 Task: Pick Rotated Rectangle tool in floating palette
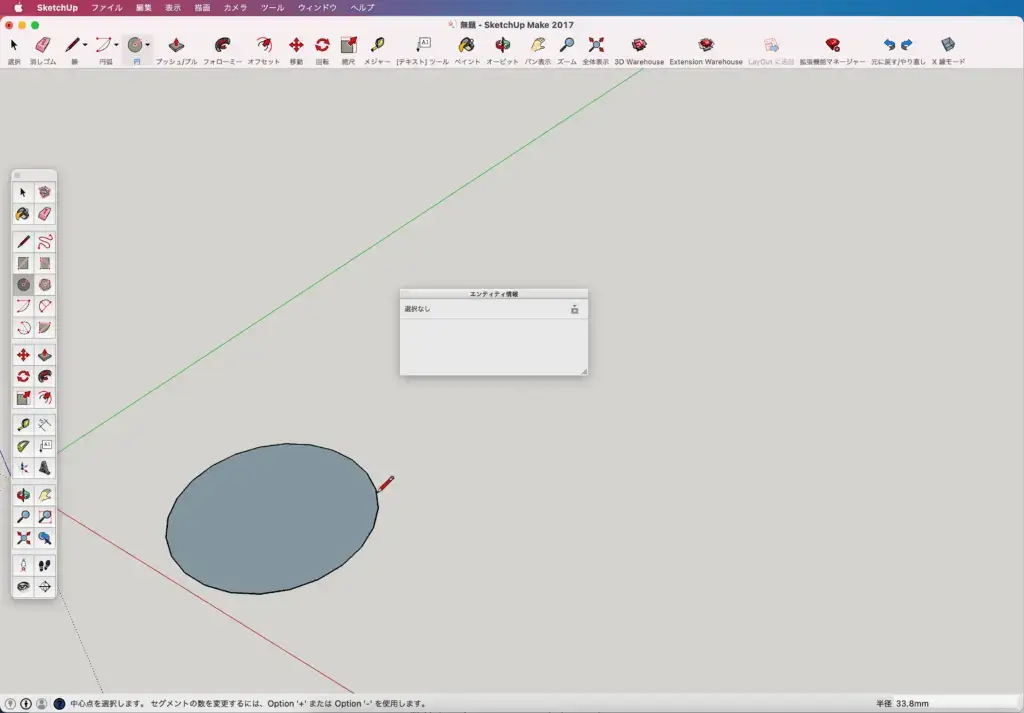44,263
